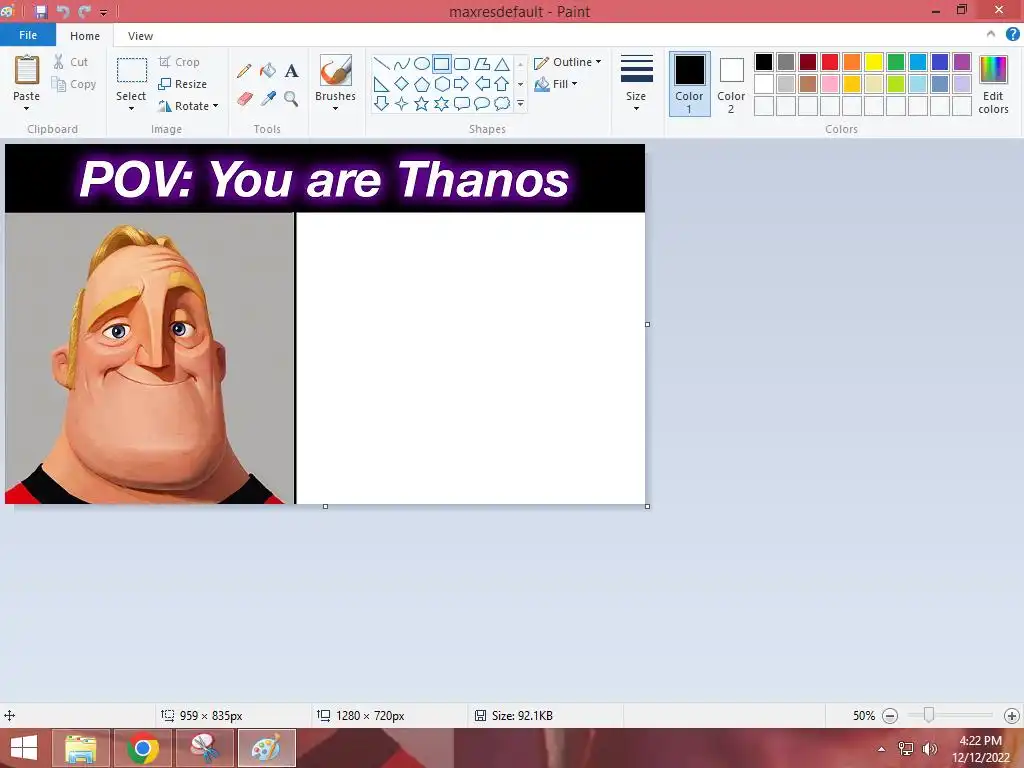Choose the Down arrow shape
The height and width of the screenshot is (768, 1024).
coord(381,103)
